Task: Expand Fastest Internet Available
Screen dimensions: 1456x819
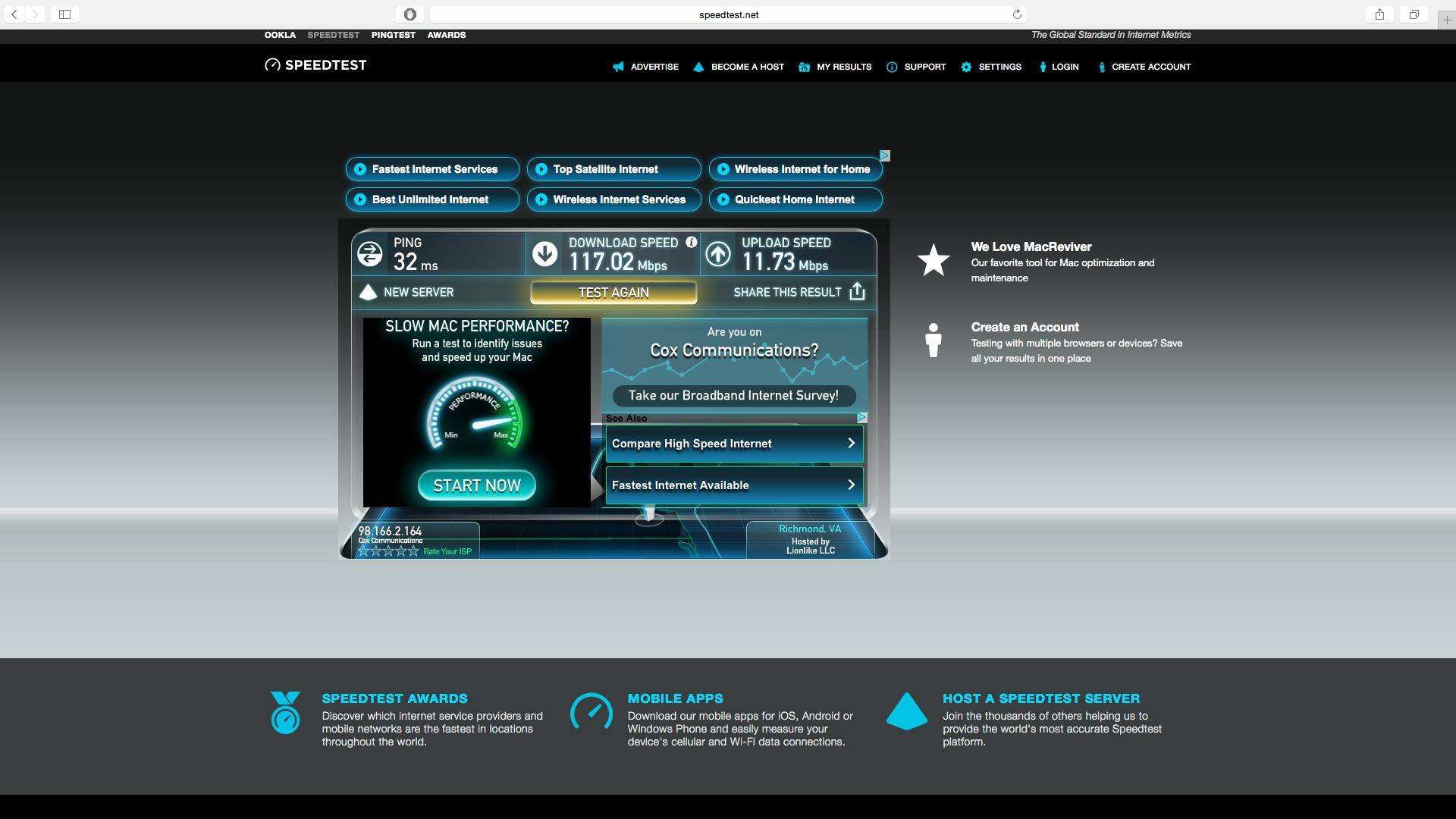Action: 733,485
